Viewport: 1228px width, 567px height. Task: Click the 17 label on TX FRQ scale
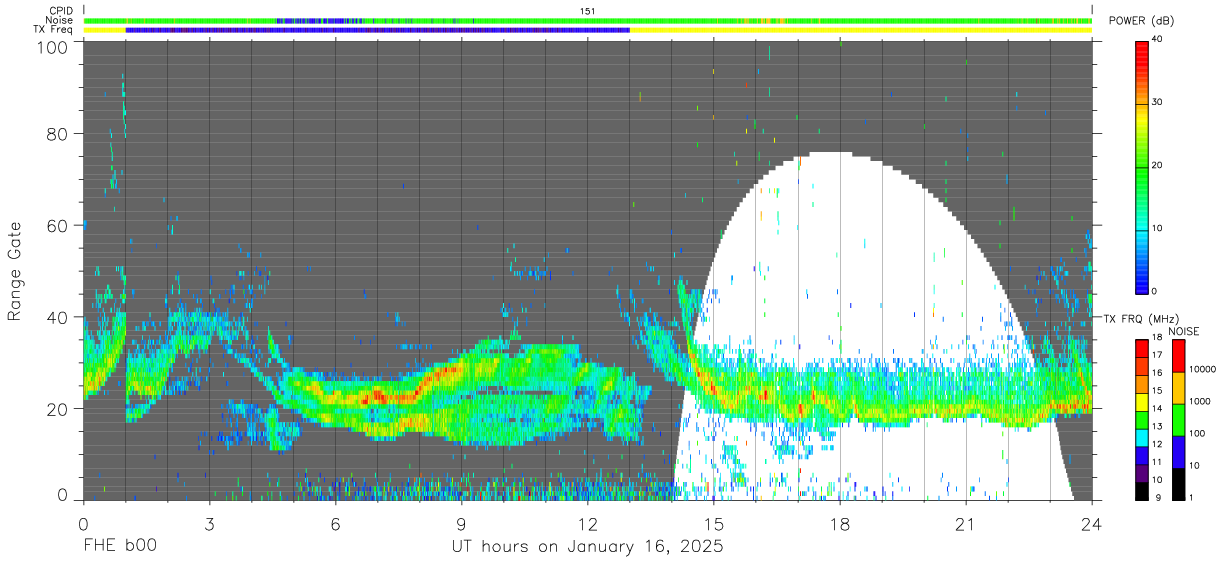coord(1157,355)
